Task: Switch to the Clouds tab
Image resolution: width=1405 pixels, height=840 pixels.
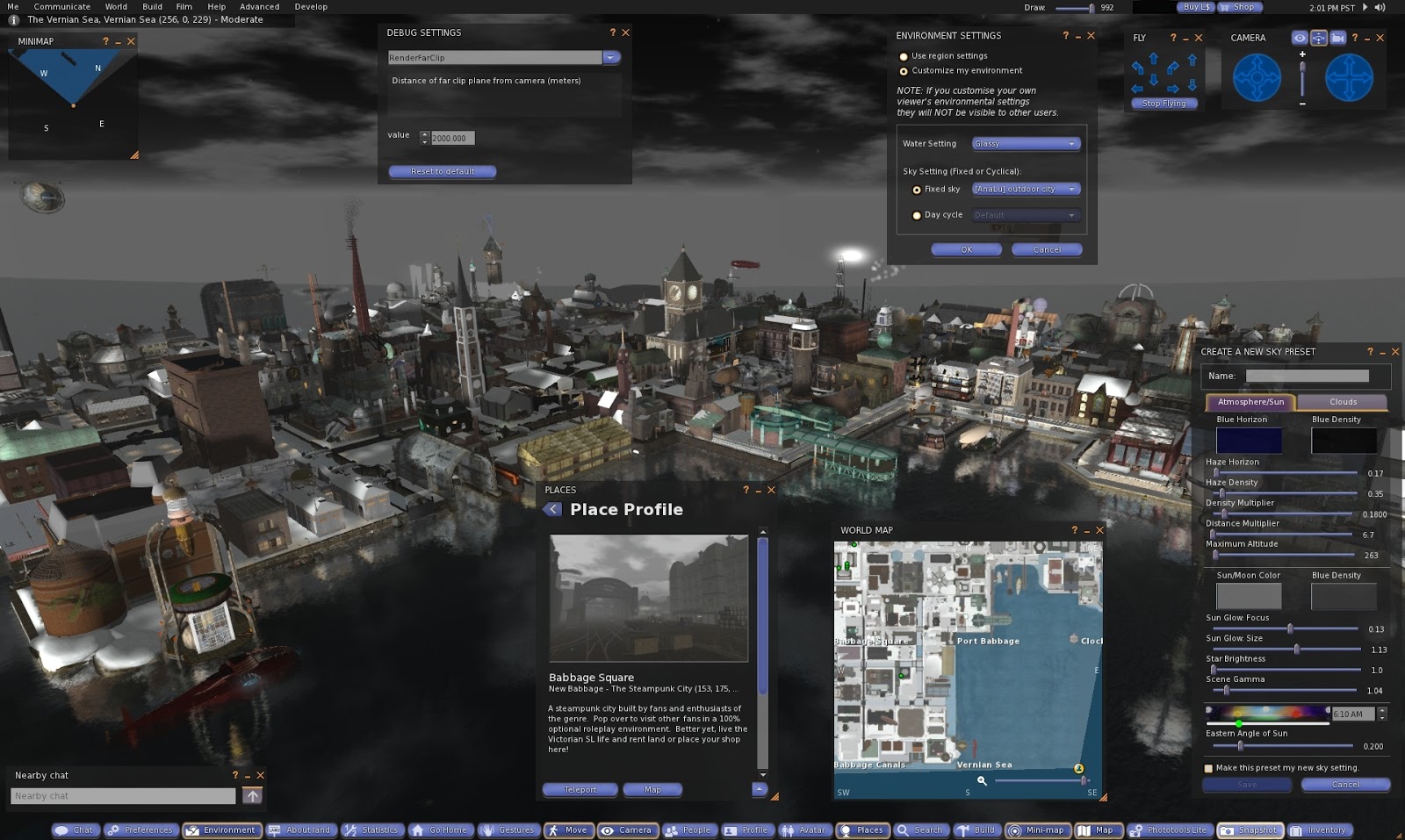Action: (x=1343, y=402)
